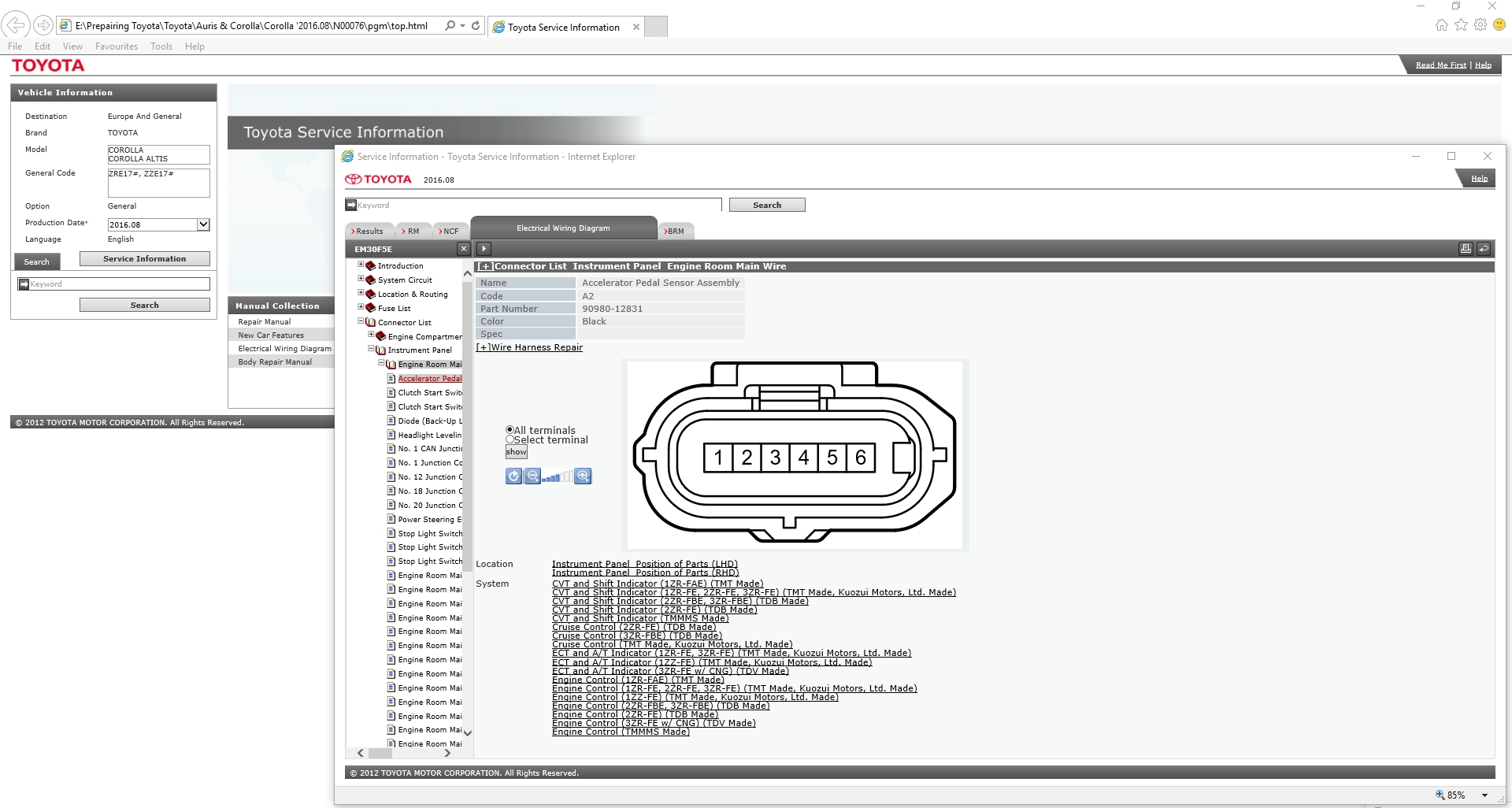The width and height of the screenshot is (1512, 808).
Task: Close the EM30F5E tree panel with X
Action: tap(464, 249)
